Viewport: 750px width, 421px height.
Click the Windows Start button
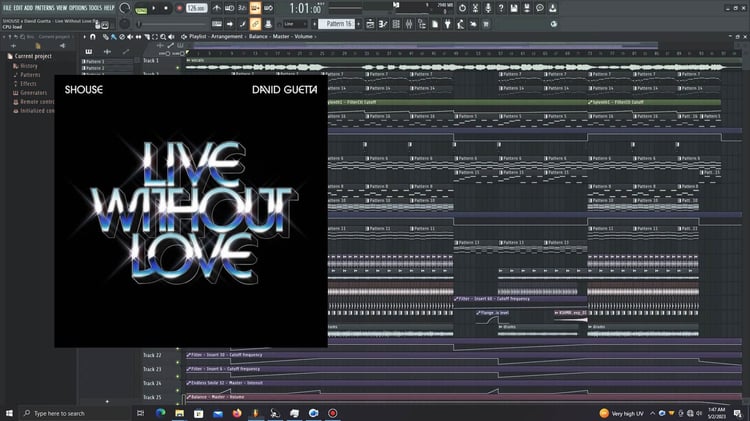pos(9,413)
